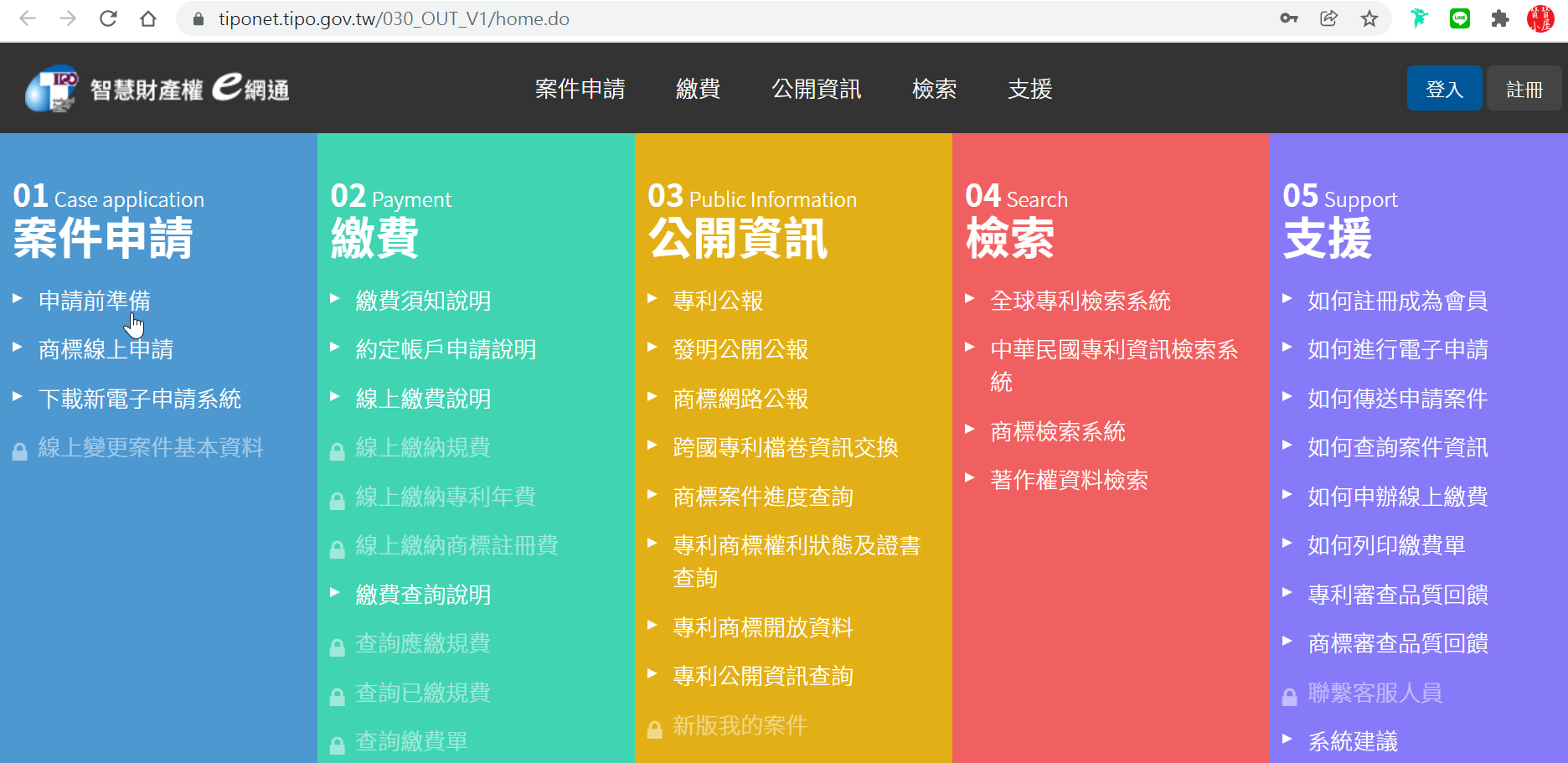Click lock icon beside 線上繳納規費
This screenshot has height=763, width=1568.
337,452
